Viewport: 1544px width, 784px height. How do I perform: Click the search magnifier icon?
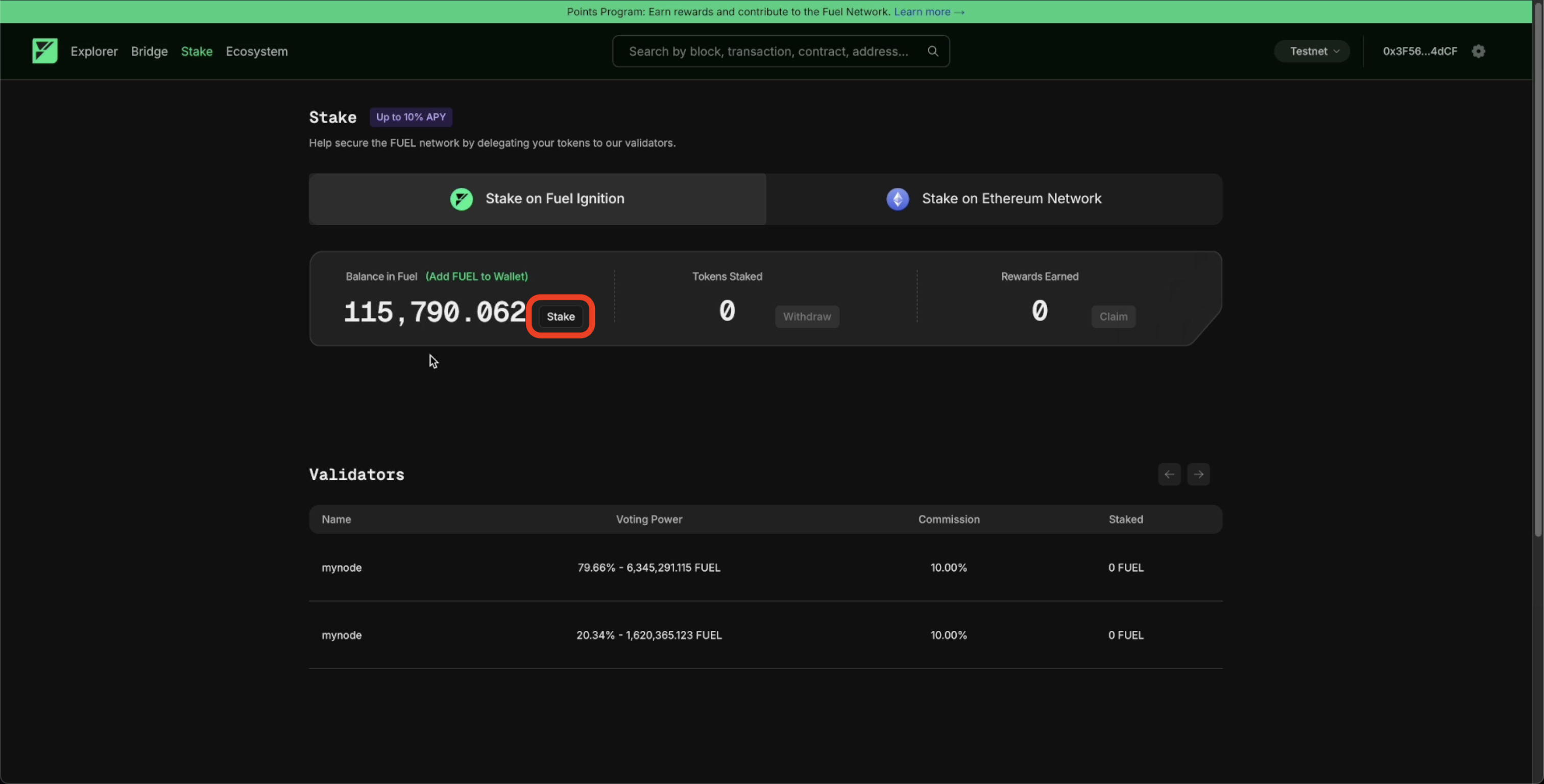(933, 51)
